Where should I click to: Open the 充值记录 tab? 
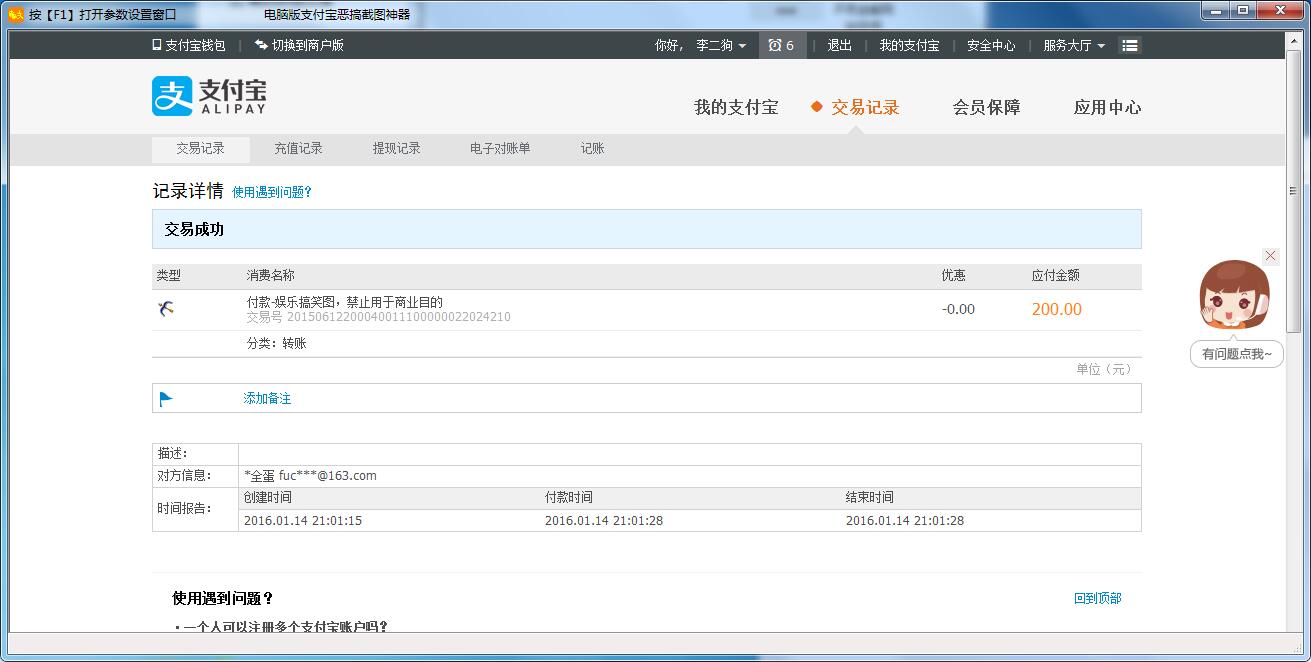click(298, 148)
